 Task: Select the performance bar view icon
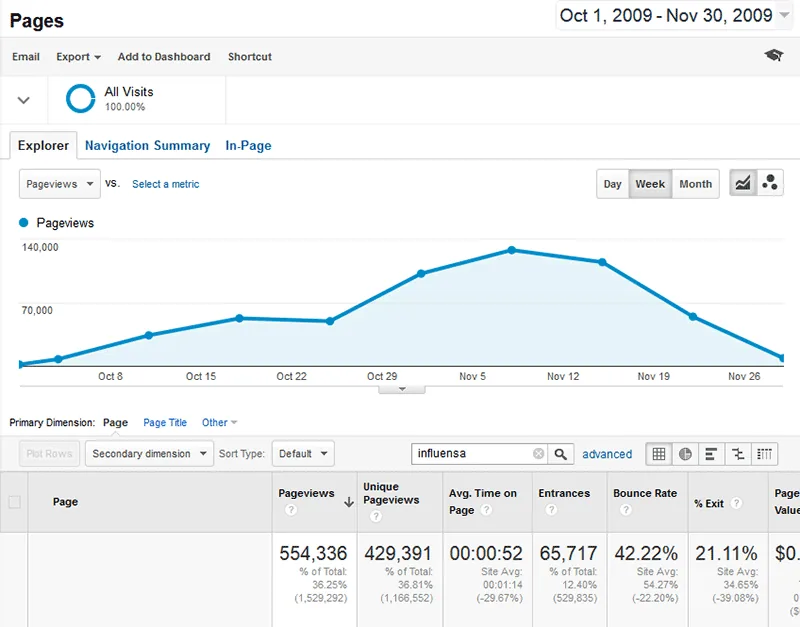click(711, 454)
